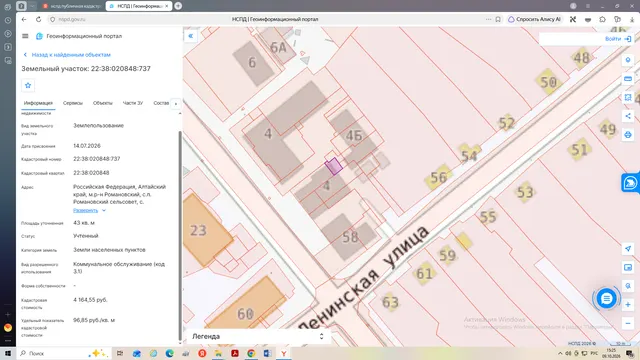Image resolution: width=640 pixels, height=360 pixels.
Task: Open Google Chrome from taskbar
Action: 251,353
